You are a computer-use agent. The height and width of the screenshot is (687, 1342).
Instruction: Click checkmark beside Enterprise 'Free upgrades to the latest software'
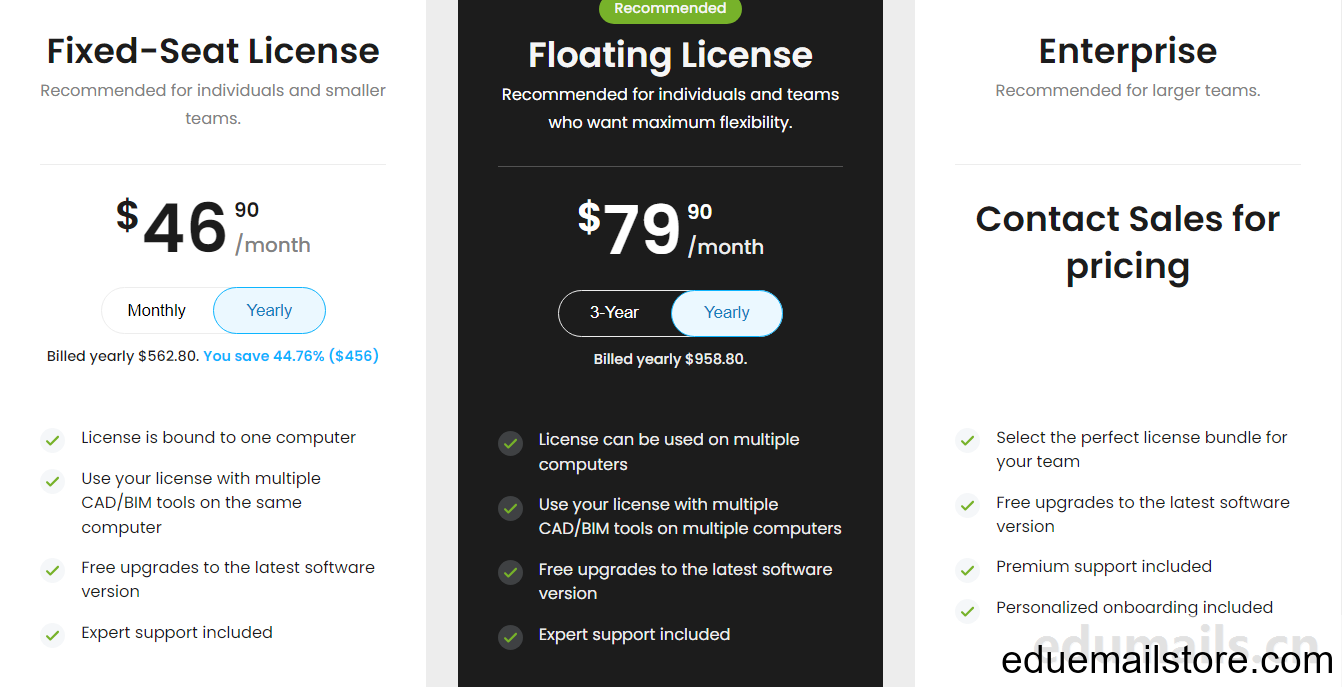[967, 505]
